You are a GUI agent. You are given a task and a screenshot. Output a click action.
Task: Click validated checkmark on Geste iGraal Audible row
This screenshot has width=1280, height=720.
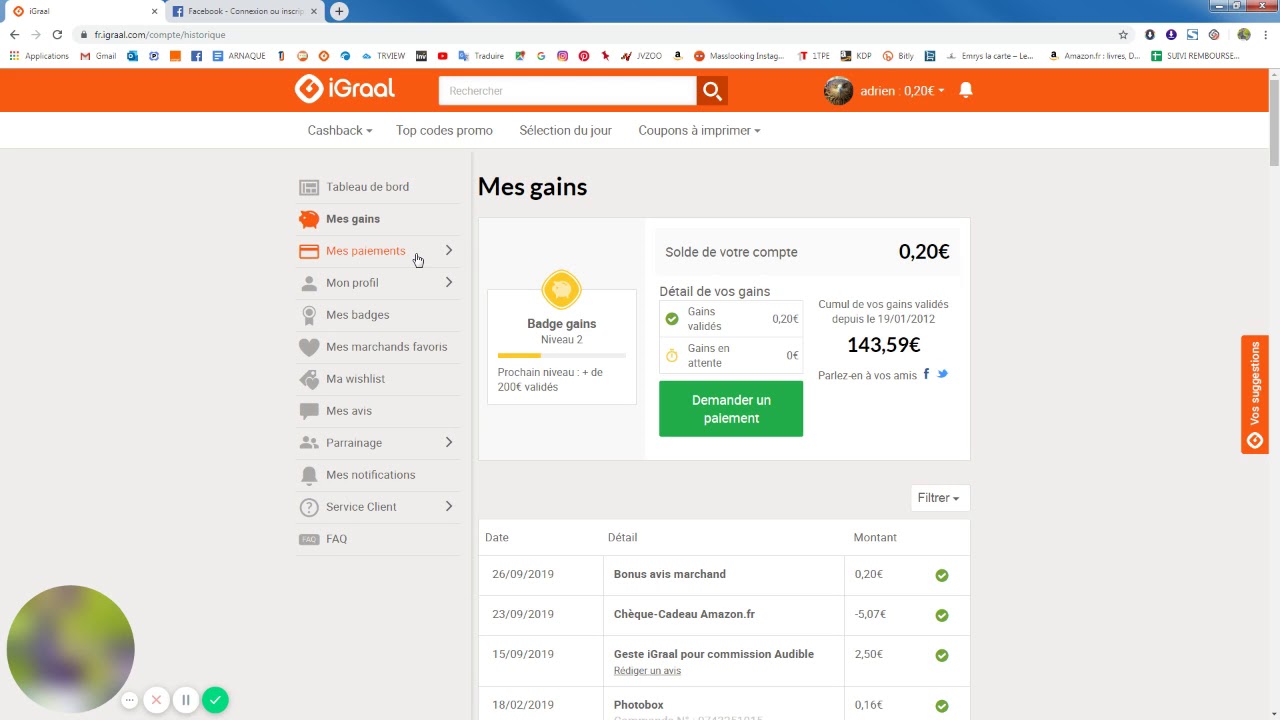[941, 655]
